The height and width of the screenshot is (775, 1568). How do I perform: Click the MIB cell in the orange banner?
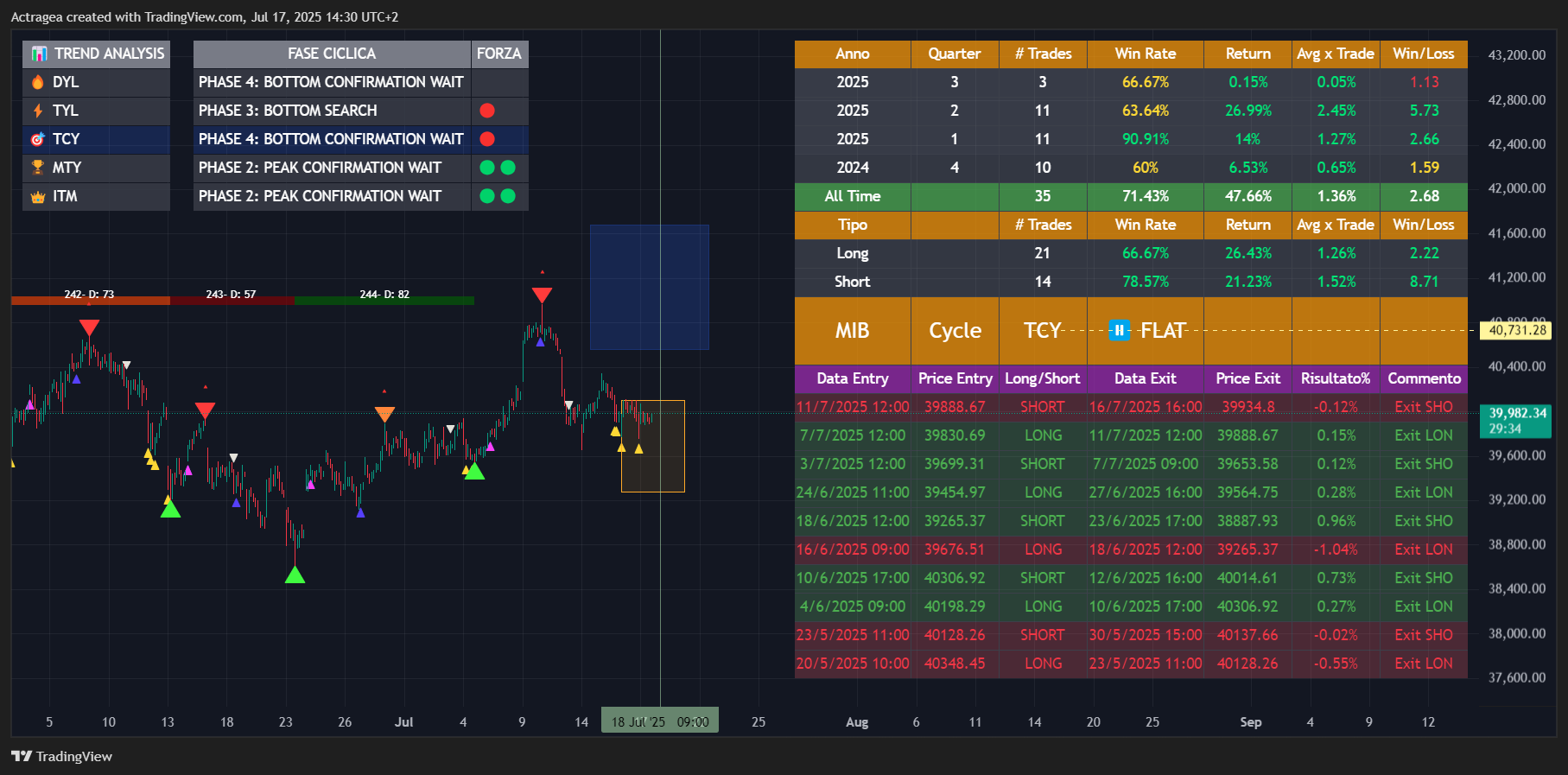pos(853,331)
